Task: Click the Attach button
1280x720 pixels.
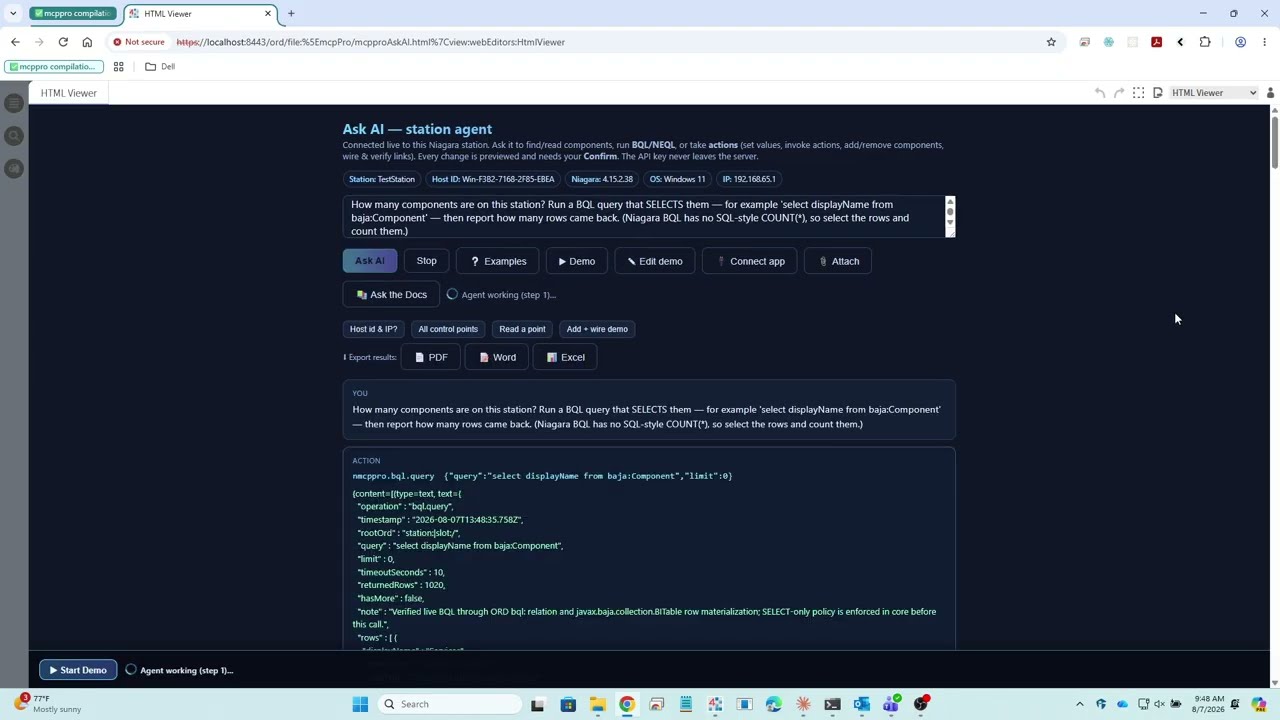Action: pyautogui.click(x=838, y=261)
